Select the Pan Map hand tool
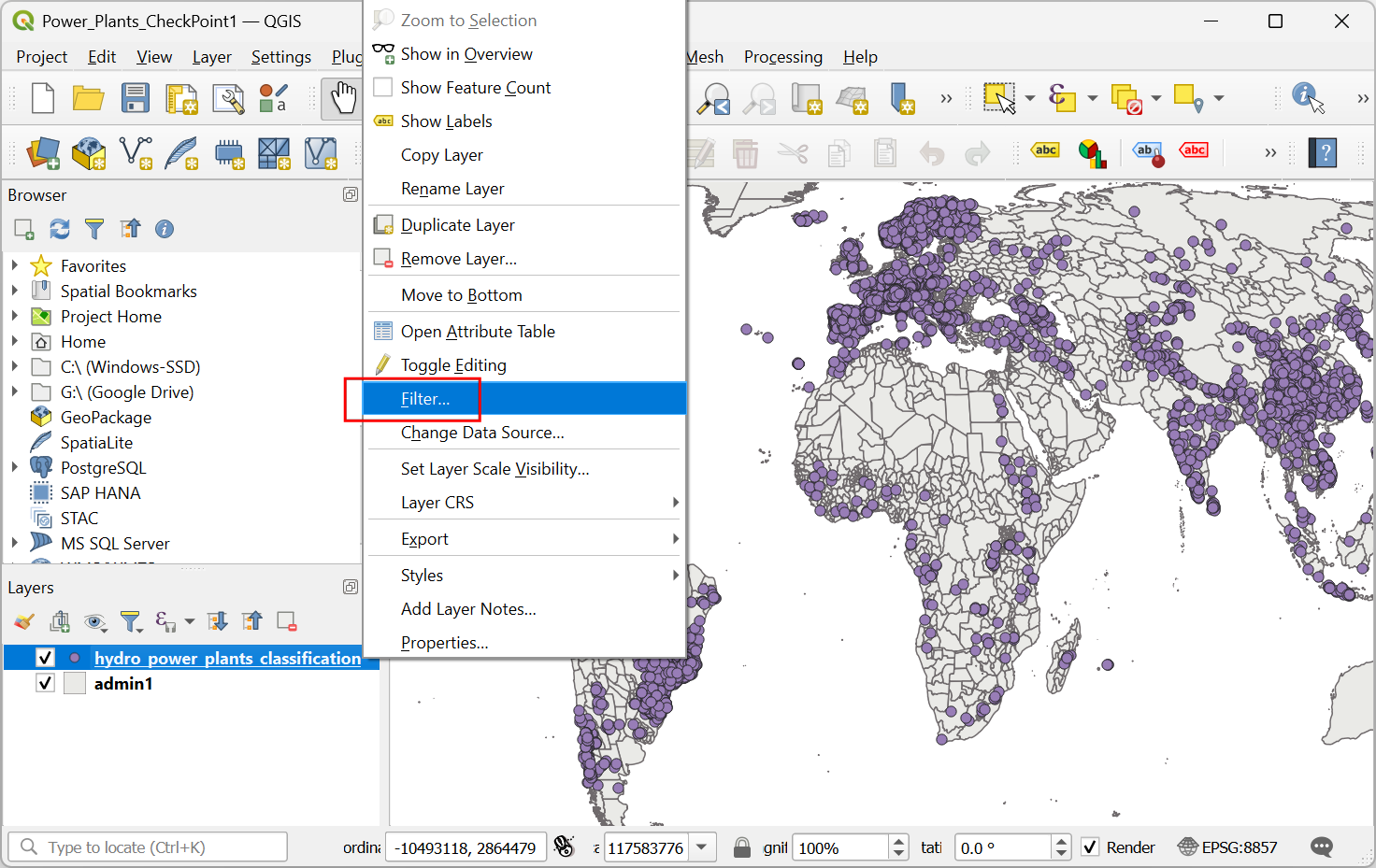Viewport: 1376px width, 868px height. 343,98
